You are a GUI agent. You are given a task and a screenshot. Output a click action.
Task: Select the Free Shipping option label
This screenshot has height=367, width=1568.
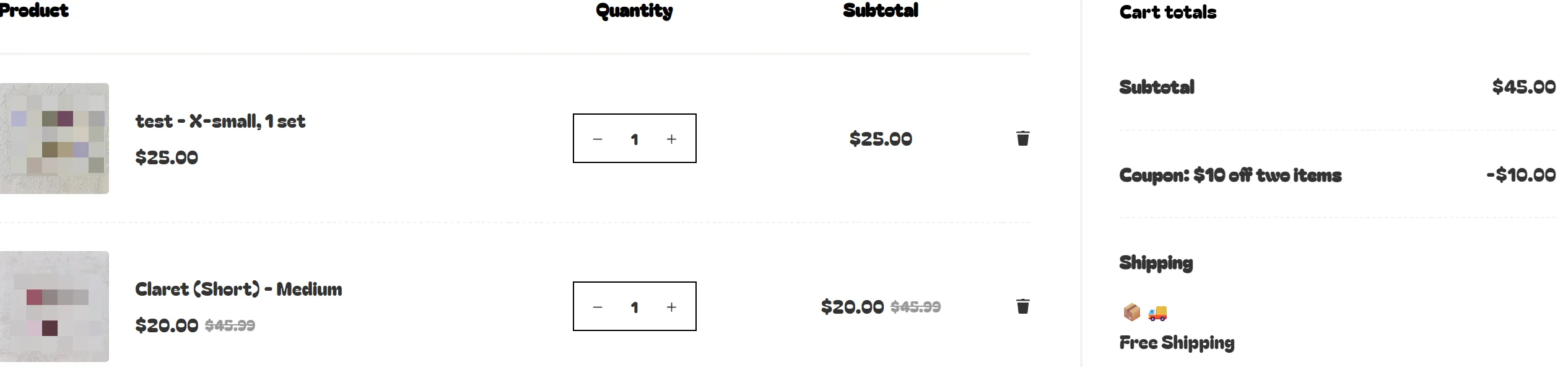(1177, 343)
